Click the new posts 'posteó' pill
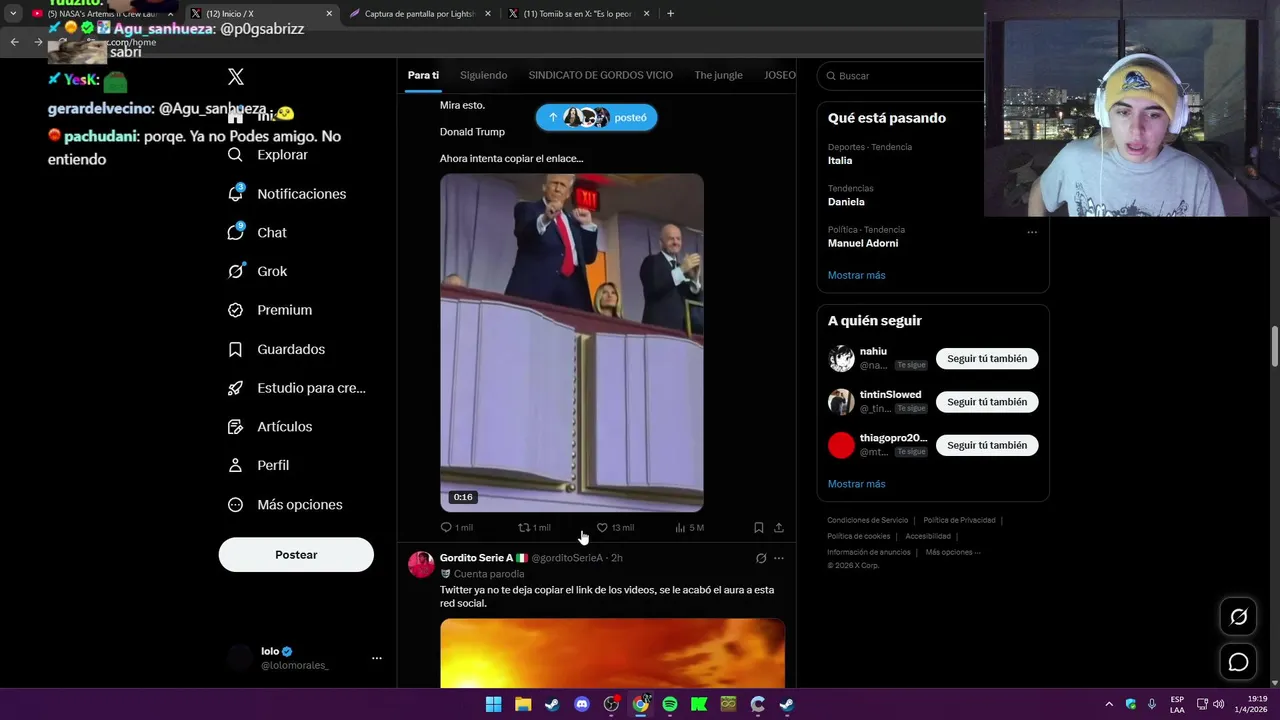Viewport: 1280px width, 720px height. click(x=596, y=117)
